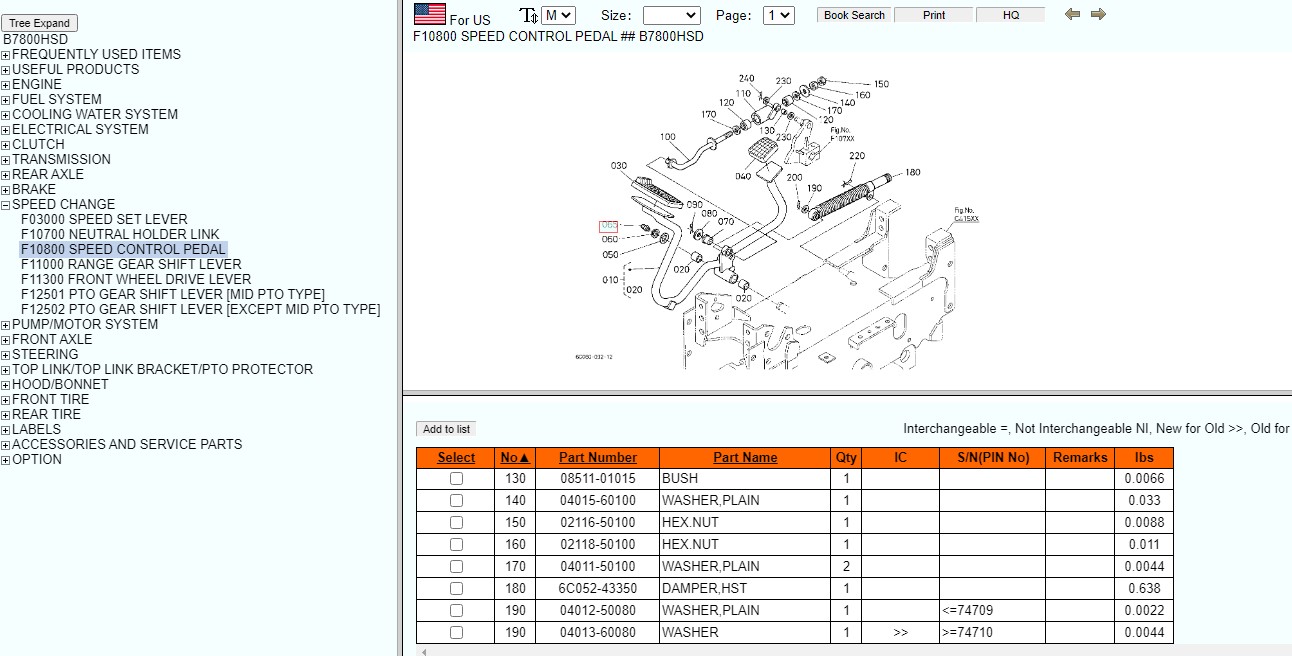Check the box for BUSH 08511-01015

click(x=456, y=479)
